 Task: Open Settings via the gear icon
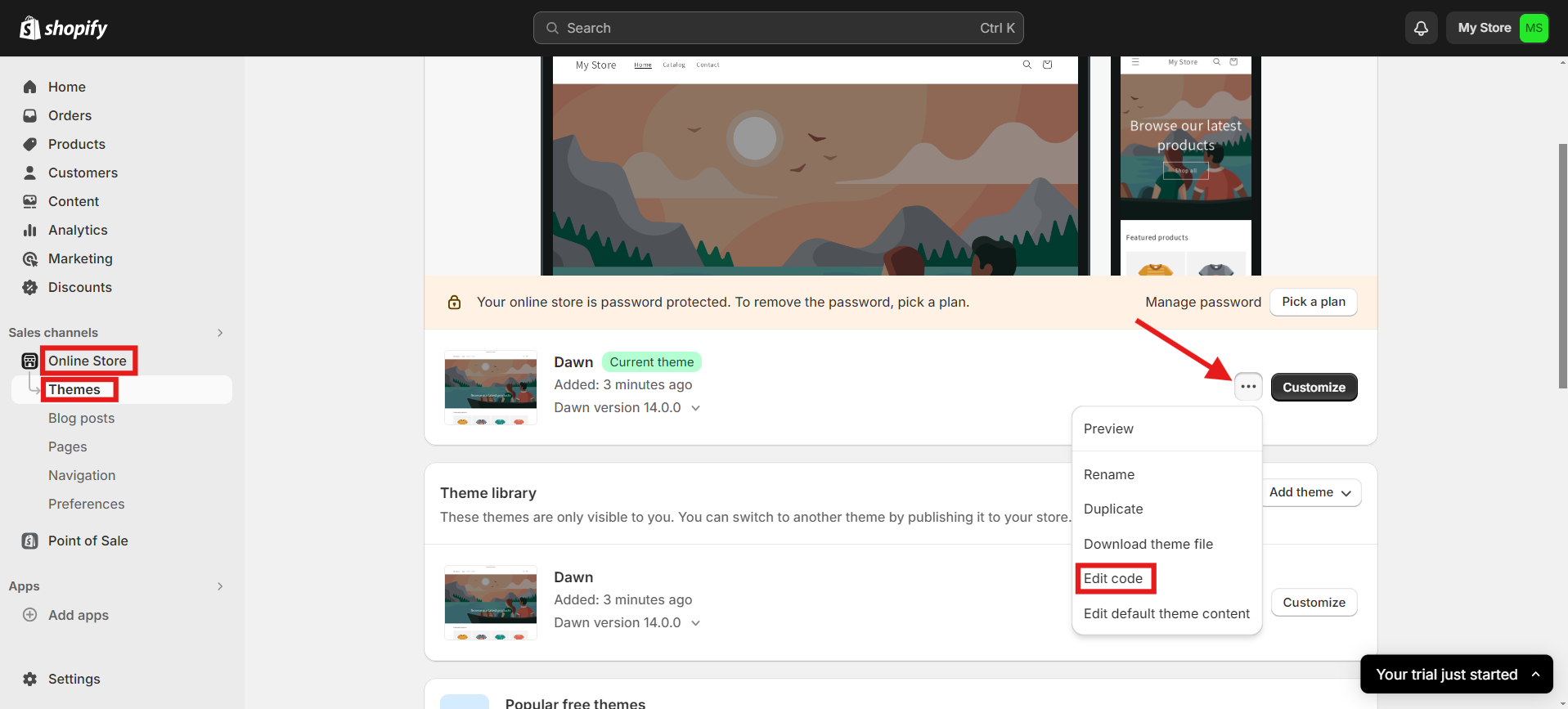tap(30, 679)
